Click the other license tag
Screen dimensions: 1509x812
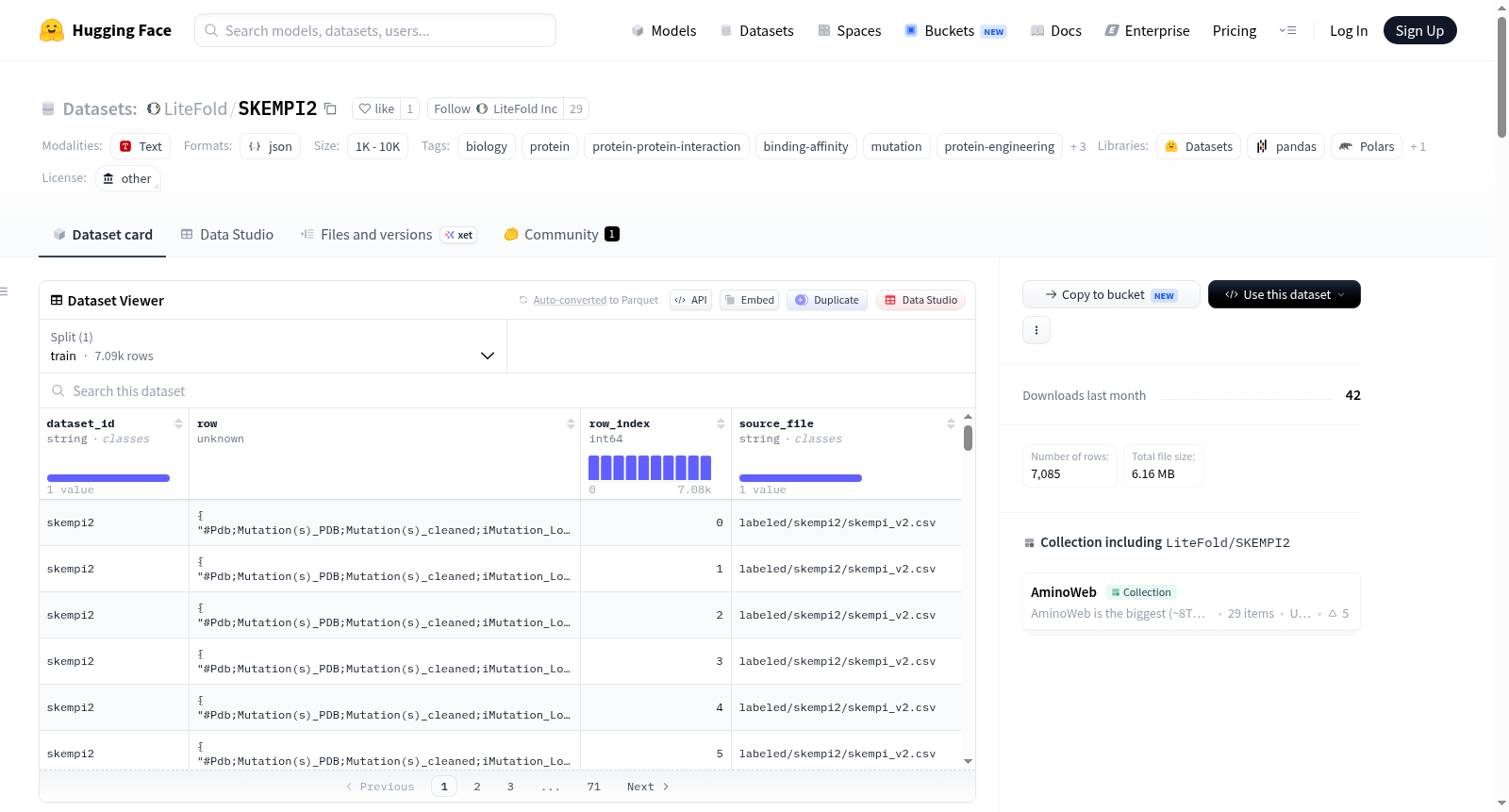(x=127, y=178)
